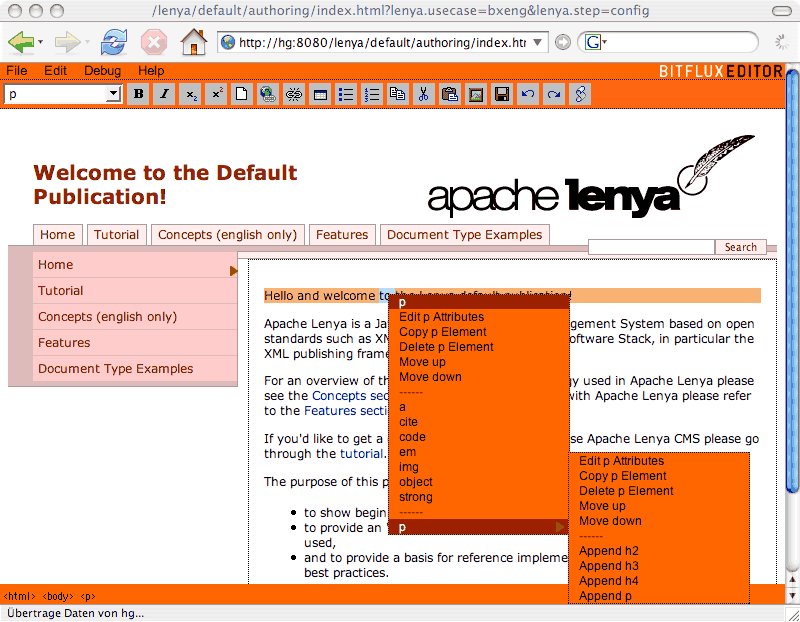This screenshot has height=622, width=800.
Task: Toggle italic formatting in editor toolbar
Action: click(x=164, y=94)
